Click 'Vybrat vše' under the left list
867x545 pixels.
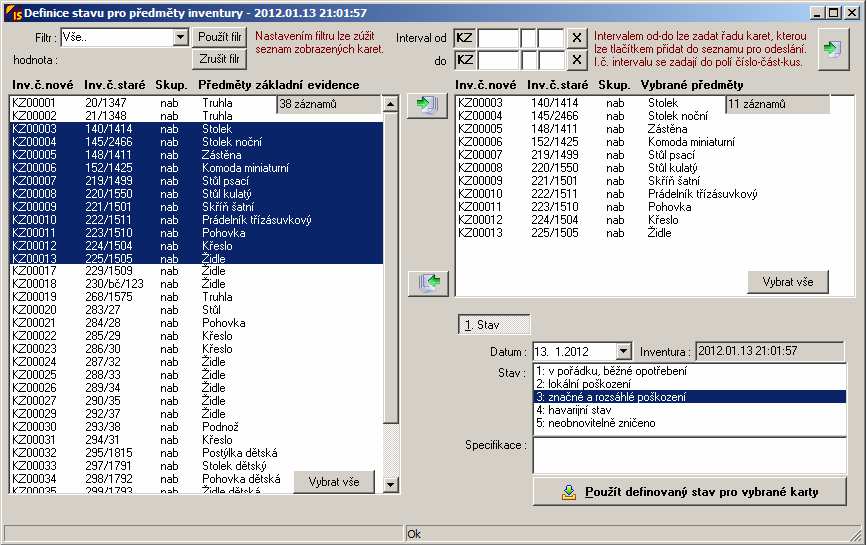click(334, 482)
